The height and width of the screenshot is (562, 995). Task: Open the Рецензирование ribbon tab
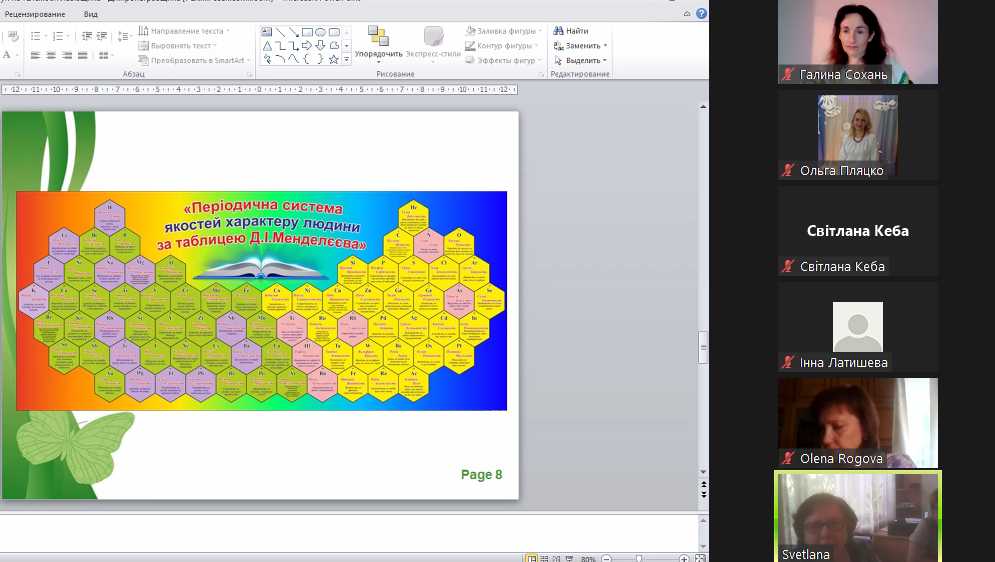click(35, 14)
